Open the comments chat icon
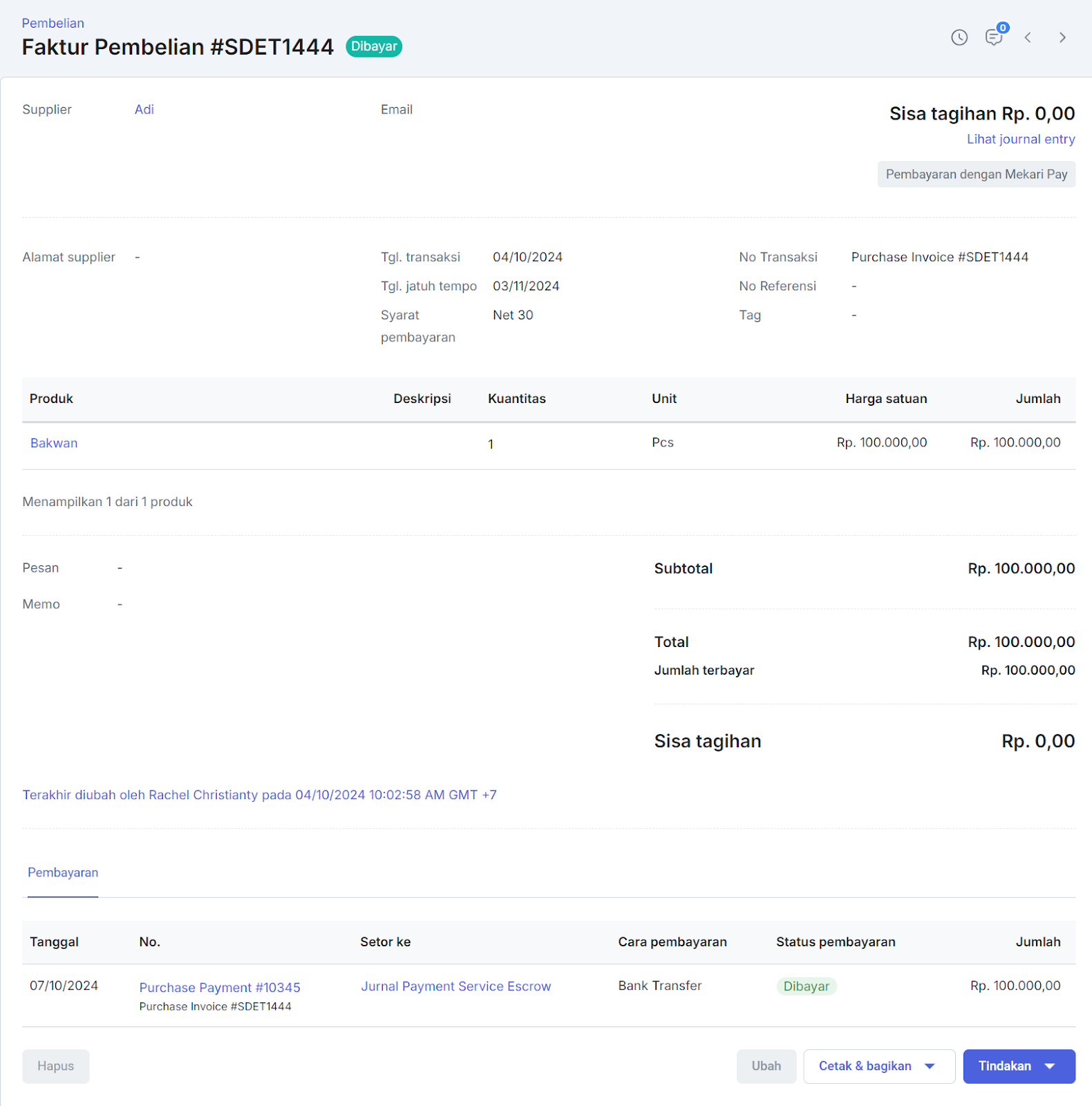The height and width of the screenshot is (1106, 1092). [x=994, y=37]
